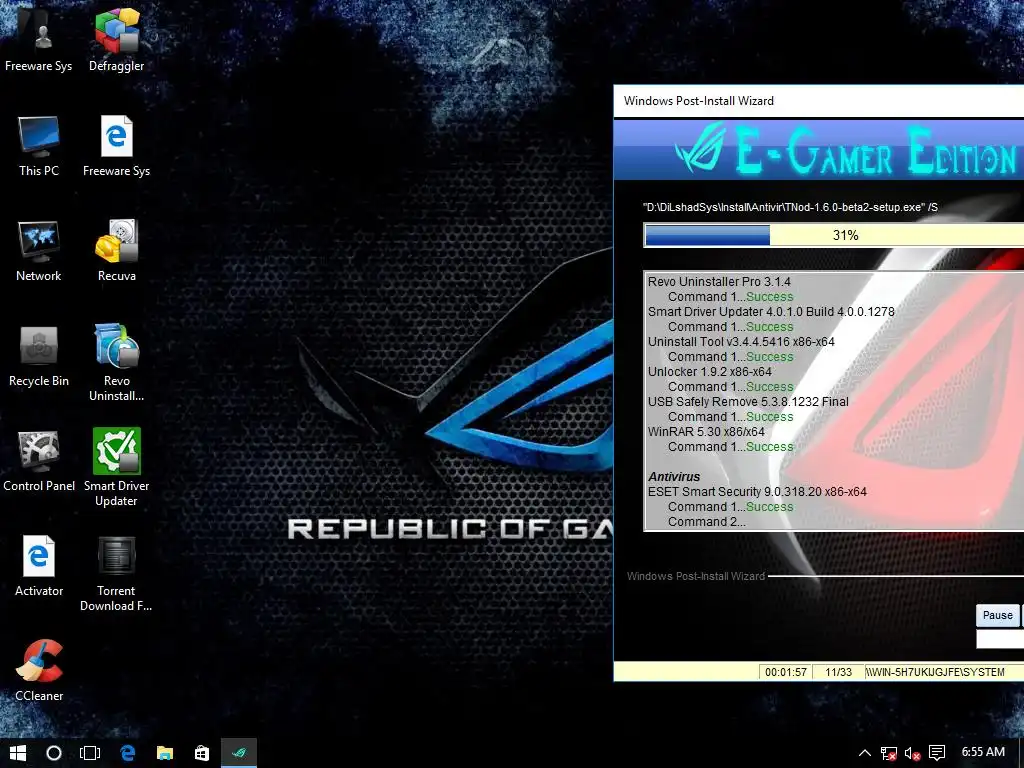1024x768 pixels.
Task: Click the Windows Post-Install Wizard title bar
Action: tap(819, 101)
